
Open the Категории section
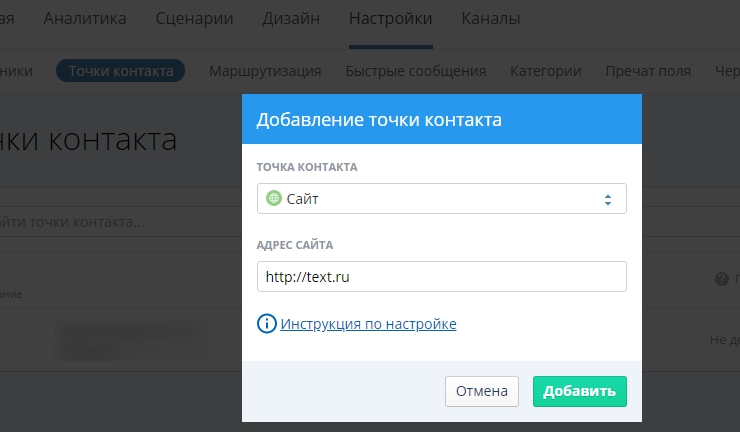point(545,71)
